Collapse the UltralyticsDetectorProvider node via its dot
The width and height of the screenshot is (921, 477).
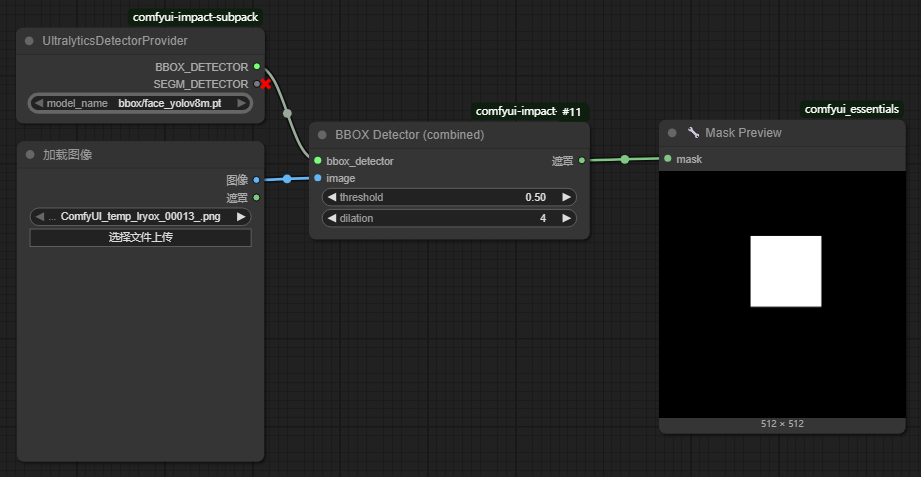point(30,41)
